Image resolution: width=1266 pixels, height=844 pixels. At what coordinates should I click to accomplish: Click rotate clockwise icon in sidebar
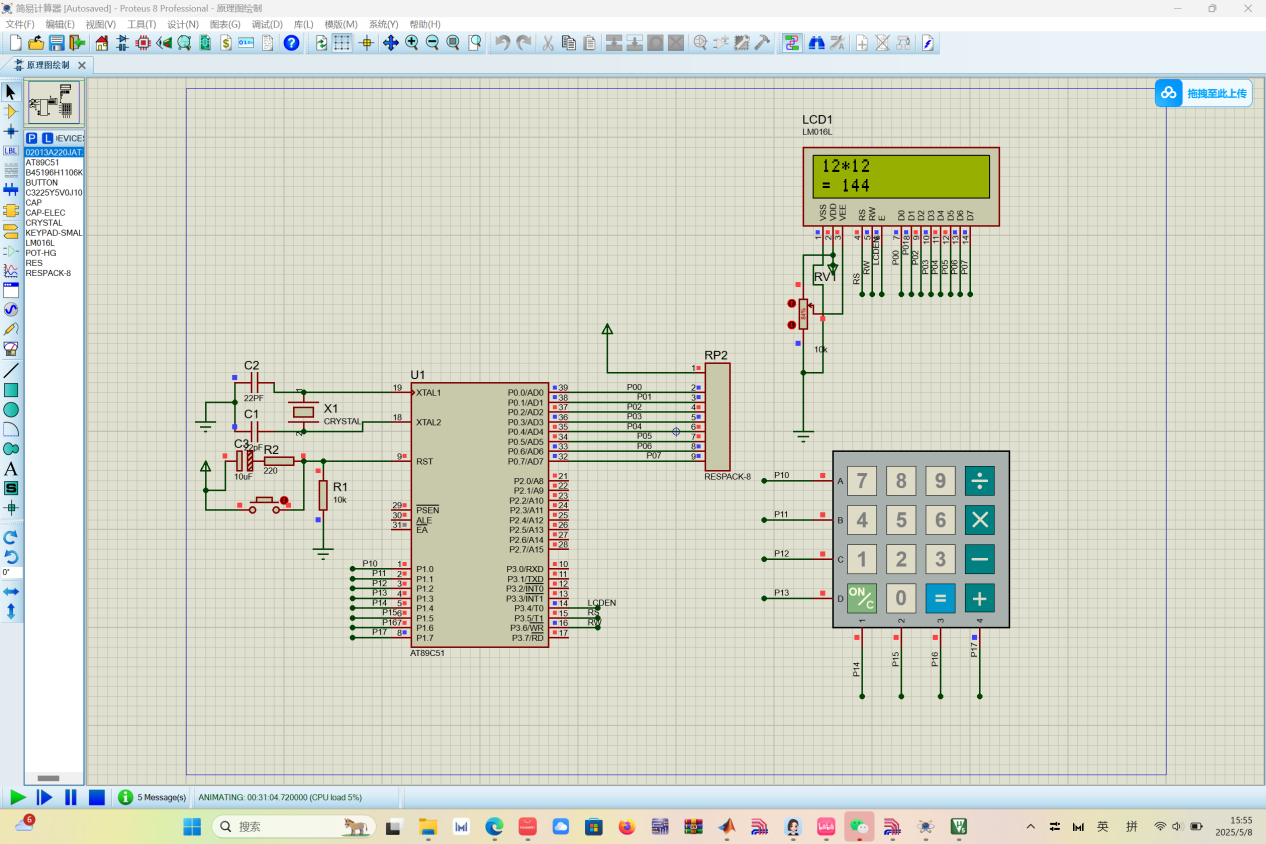coord(11,537)
